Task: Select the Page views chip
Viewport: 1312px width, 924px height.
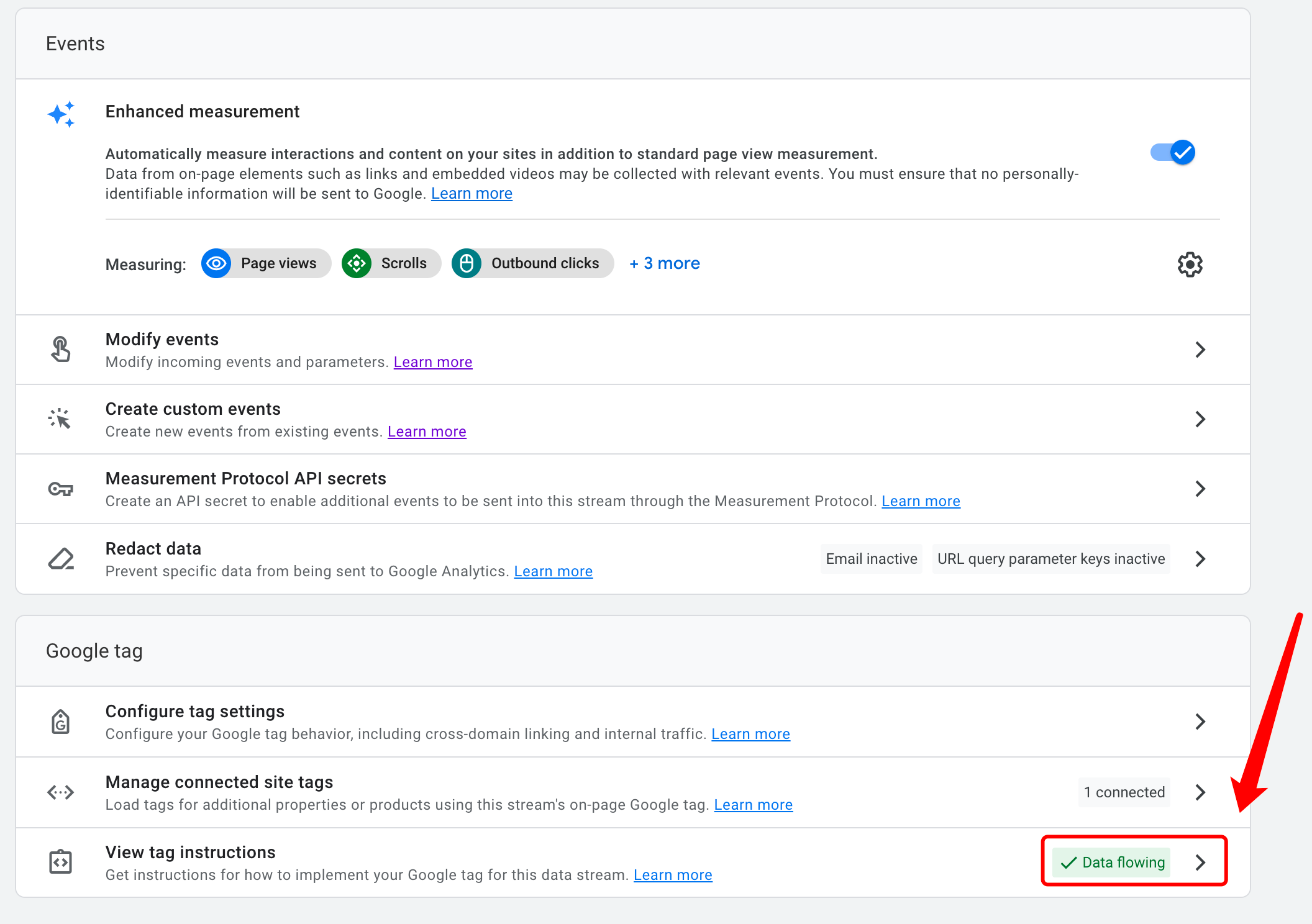Action: coord(266,263)
